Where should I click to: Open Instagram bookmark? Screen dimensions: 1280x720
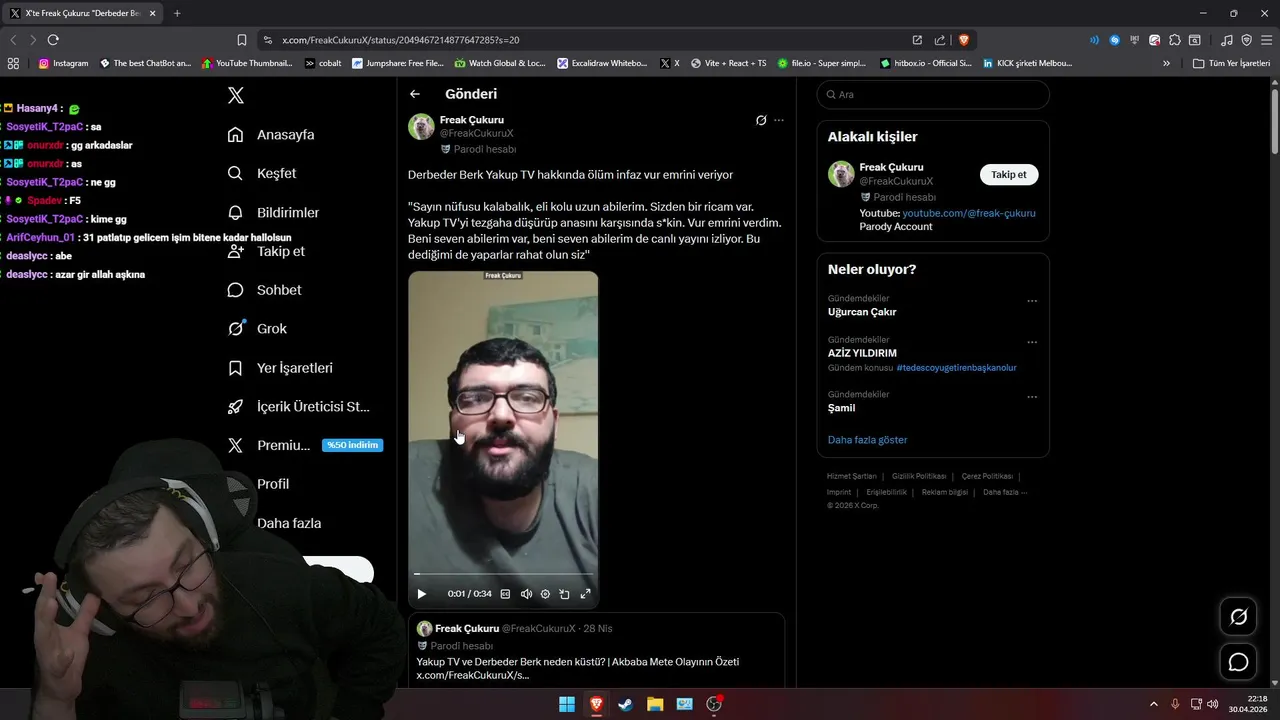click(x=64, y=63)
